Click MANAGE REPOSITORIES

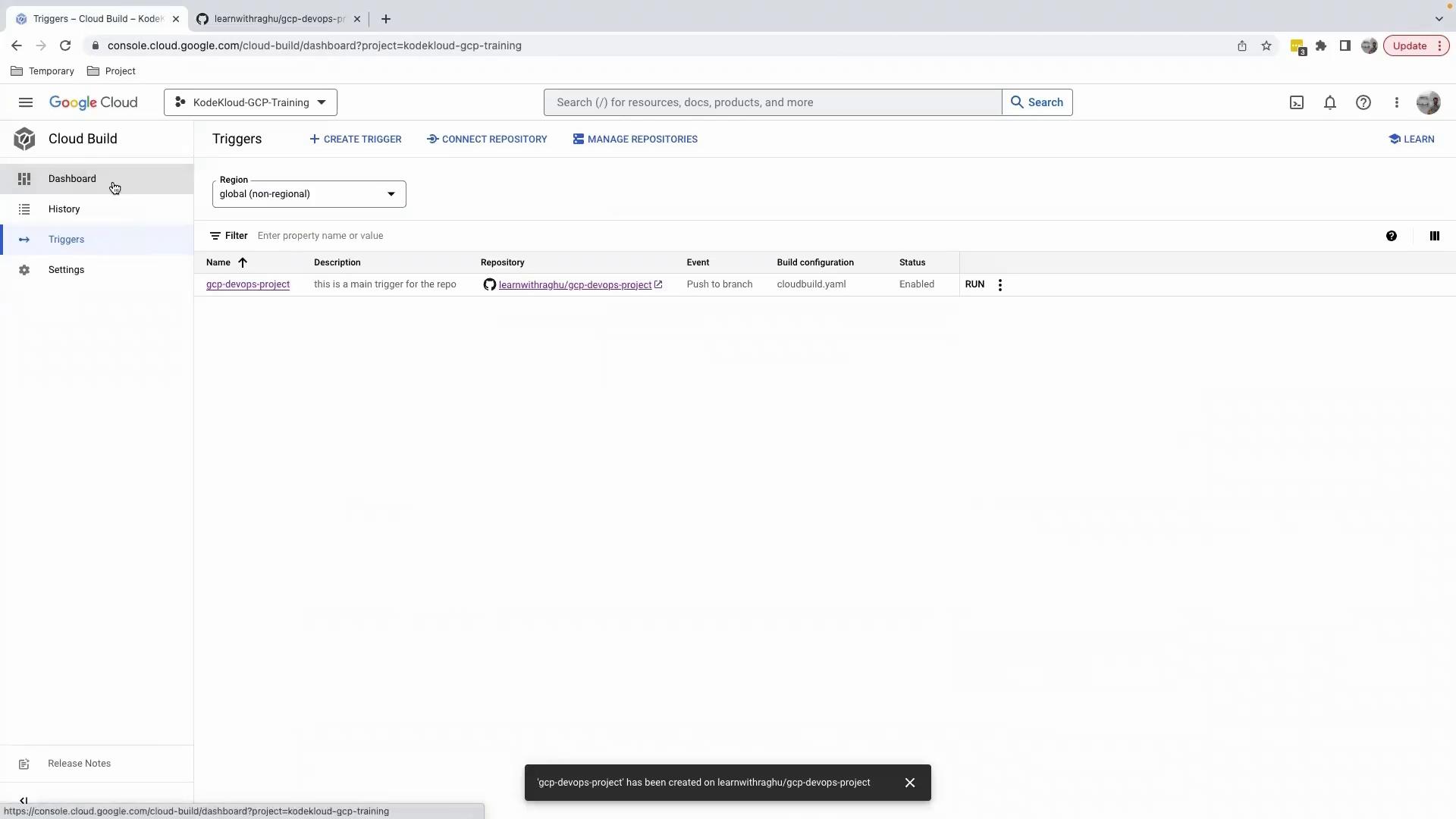point(635,140)
